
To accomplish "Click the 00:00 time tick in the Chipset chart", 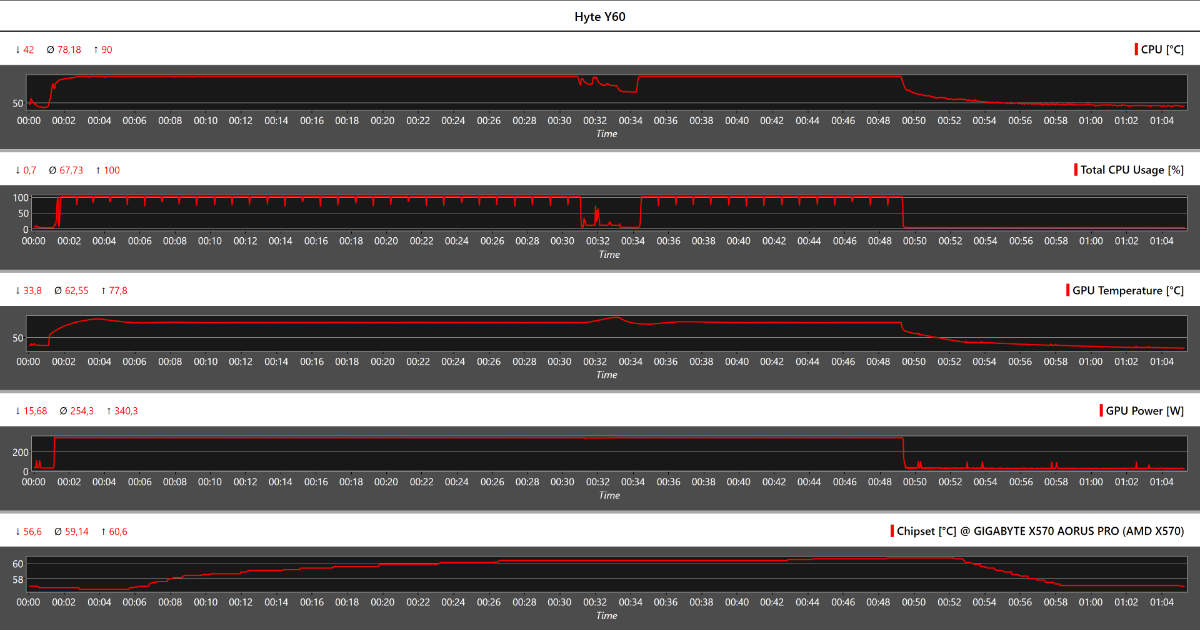I will click(x=28, y=602).
